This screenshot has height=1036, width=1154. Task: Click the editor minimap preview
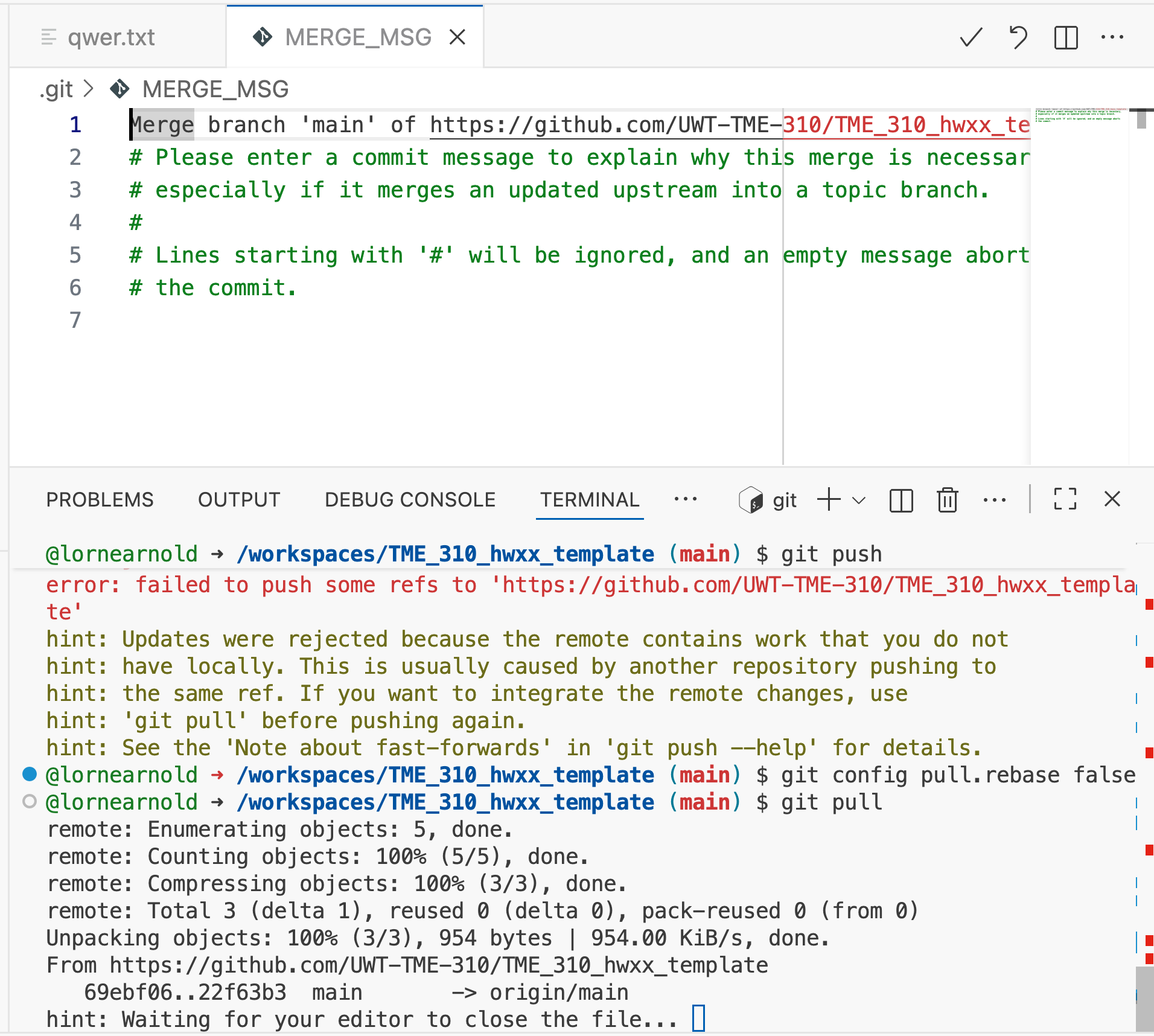(1079, 115)
